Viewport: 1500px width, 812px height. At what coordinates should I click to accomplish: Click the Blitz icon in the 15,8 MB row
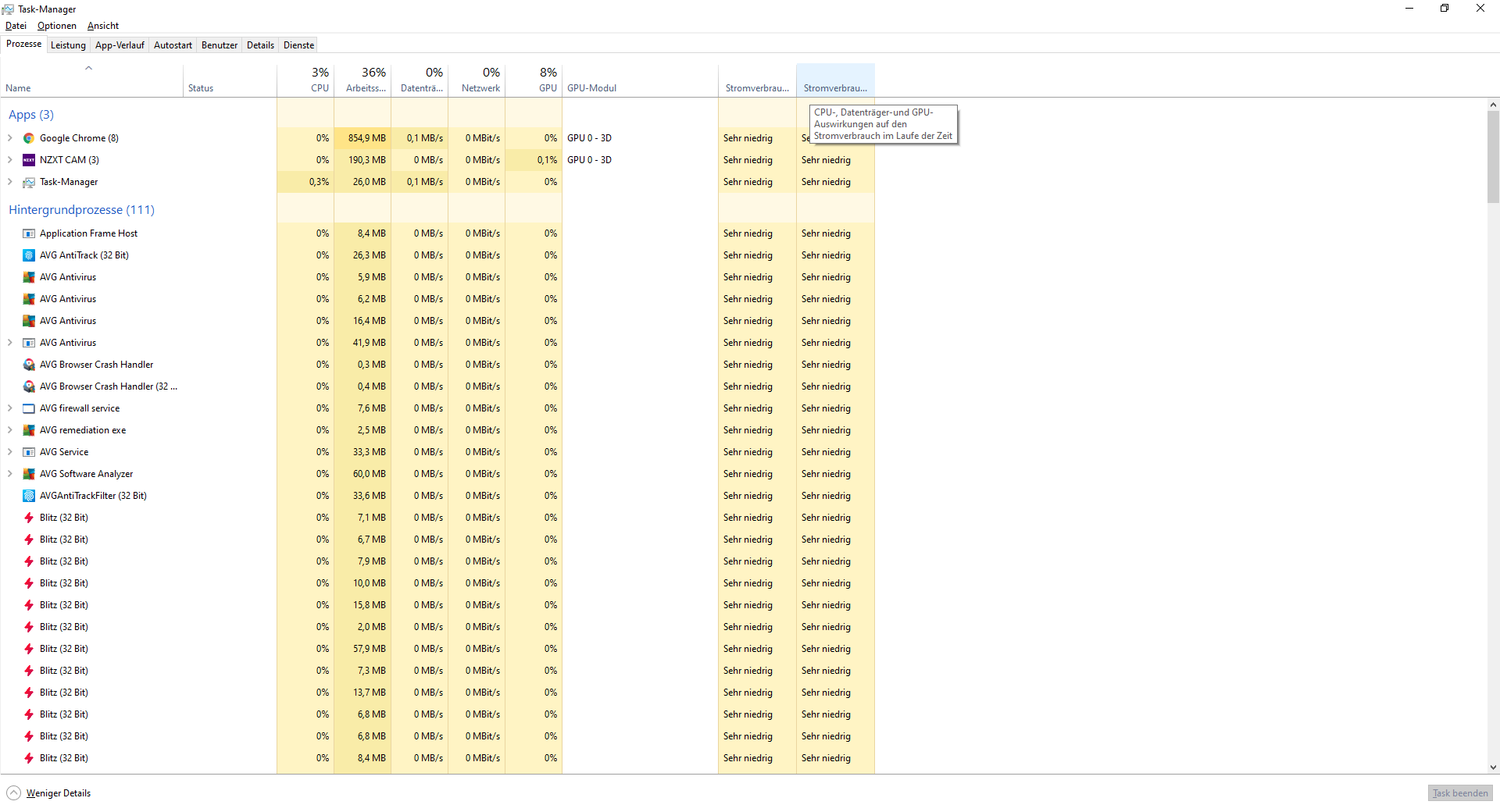click(x=29, y=605)
